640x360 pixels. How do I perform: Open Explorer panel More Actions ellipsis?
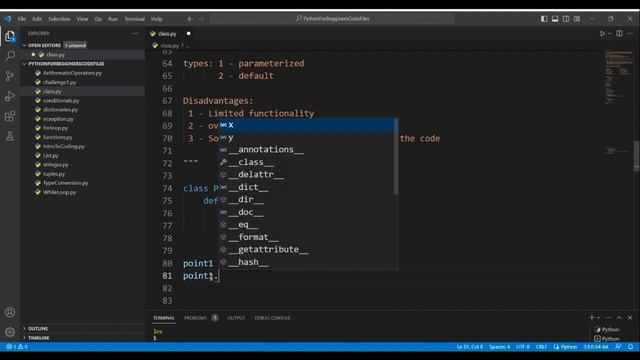136,33
